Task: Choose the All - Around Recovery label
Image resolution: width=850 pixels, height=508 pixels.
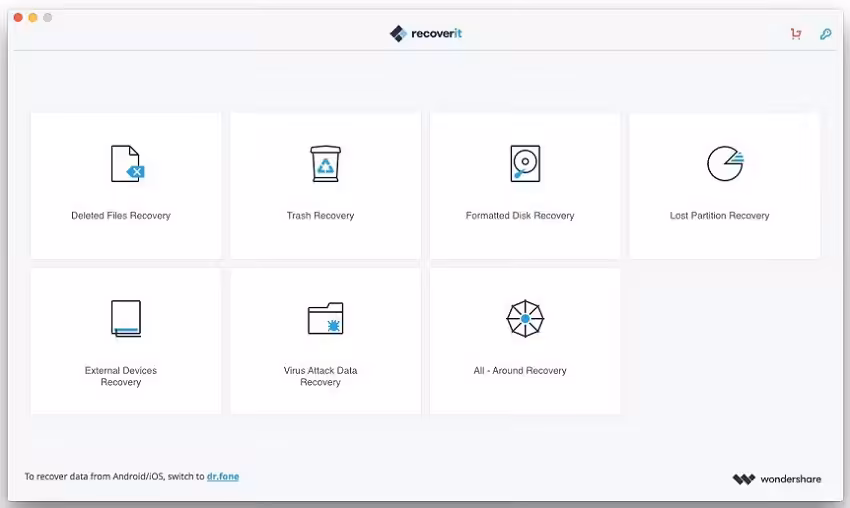Action: pyautogui.click(x=520, y=371)
